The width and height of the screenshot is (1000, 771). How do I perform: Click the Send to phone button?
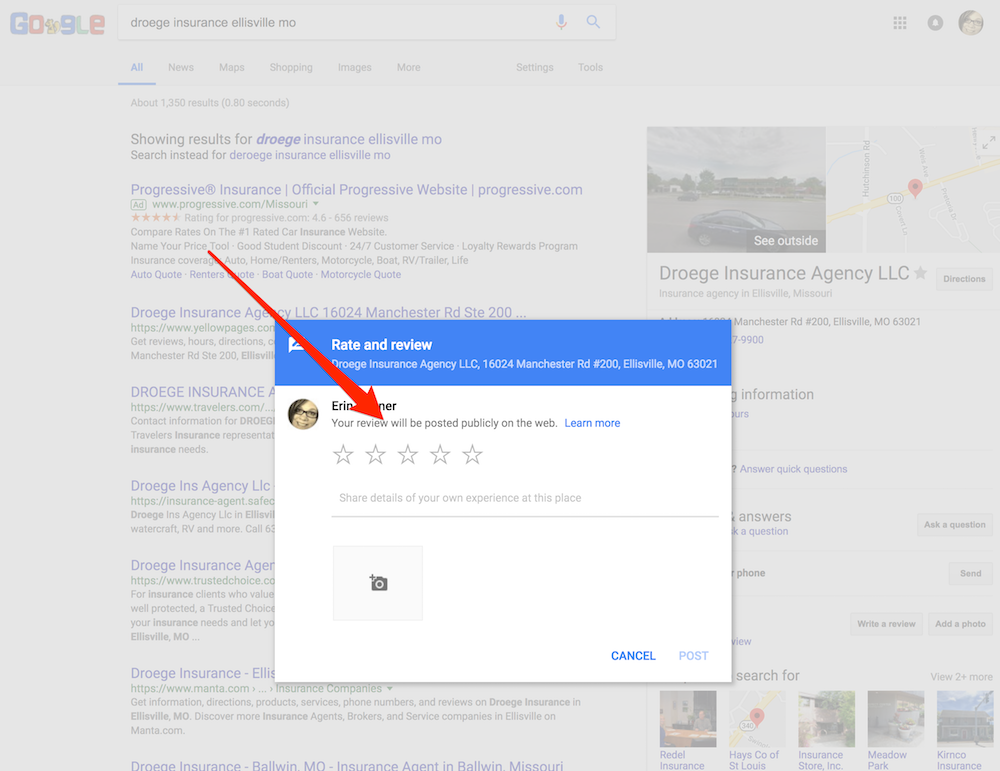point(971,573)
